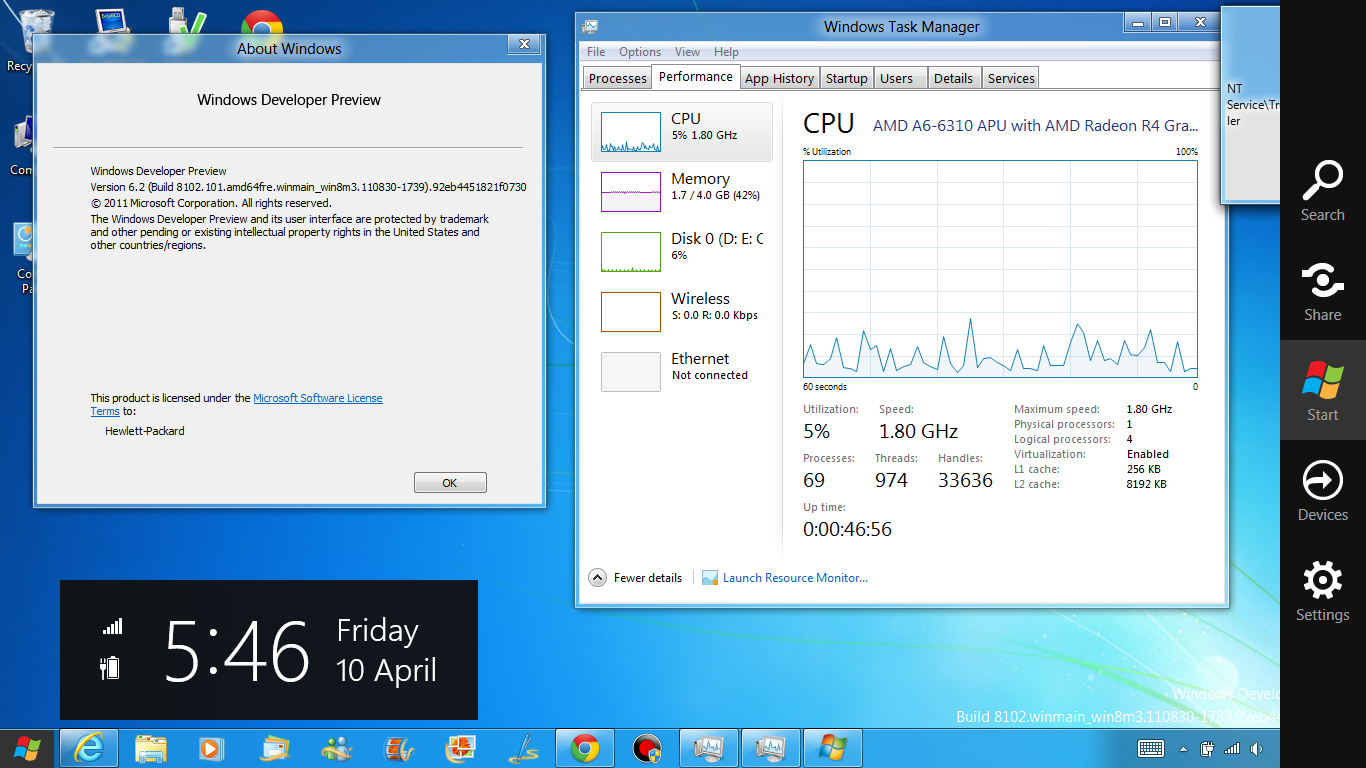The height and width of the screenshot is (768, 1366).
Task: Click the Launch Resource Monitor link
Action: click(x=795, y=578)
